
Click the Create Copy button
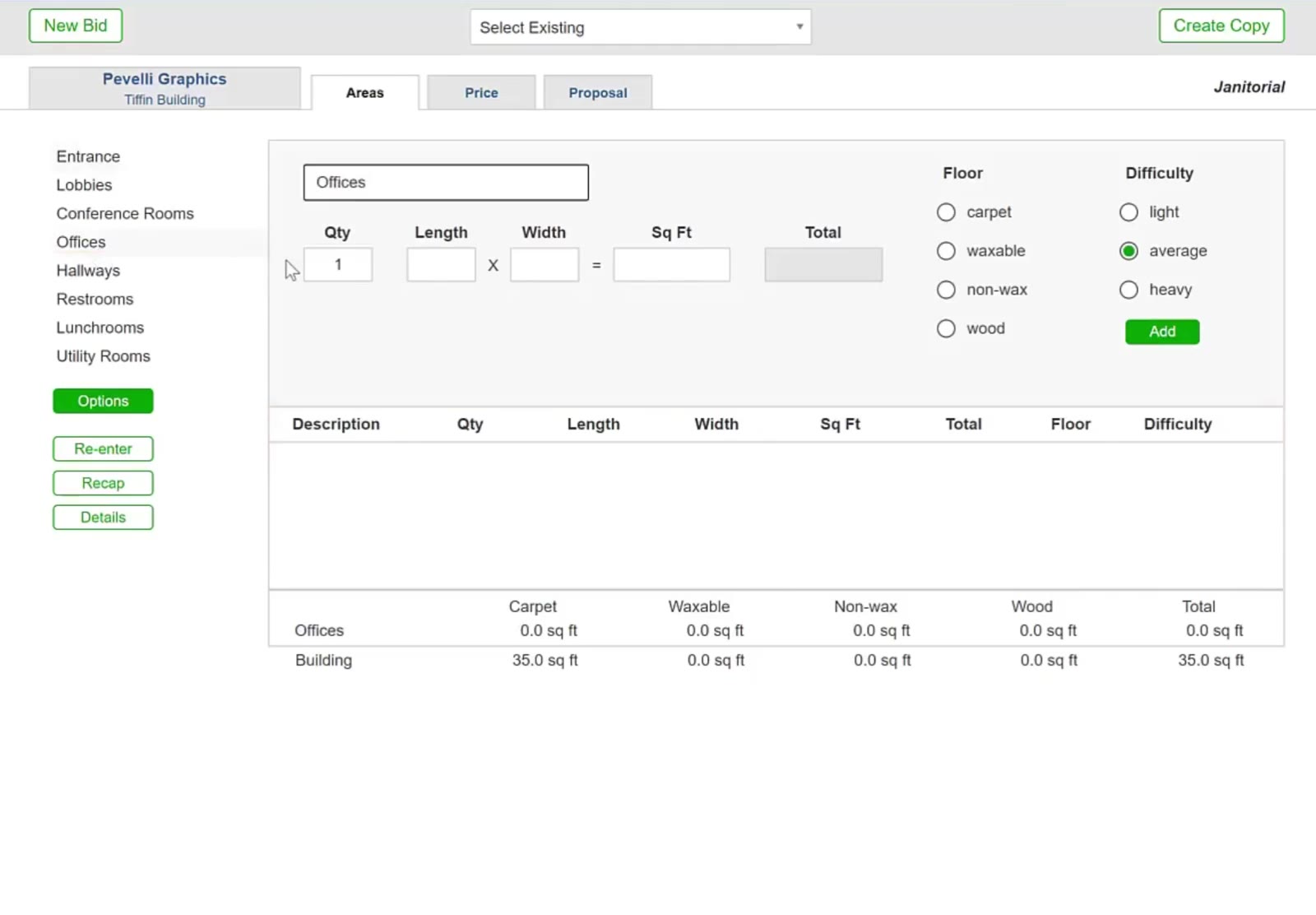pos(1221,26)
